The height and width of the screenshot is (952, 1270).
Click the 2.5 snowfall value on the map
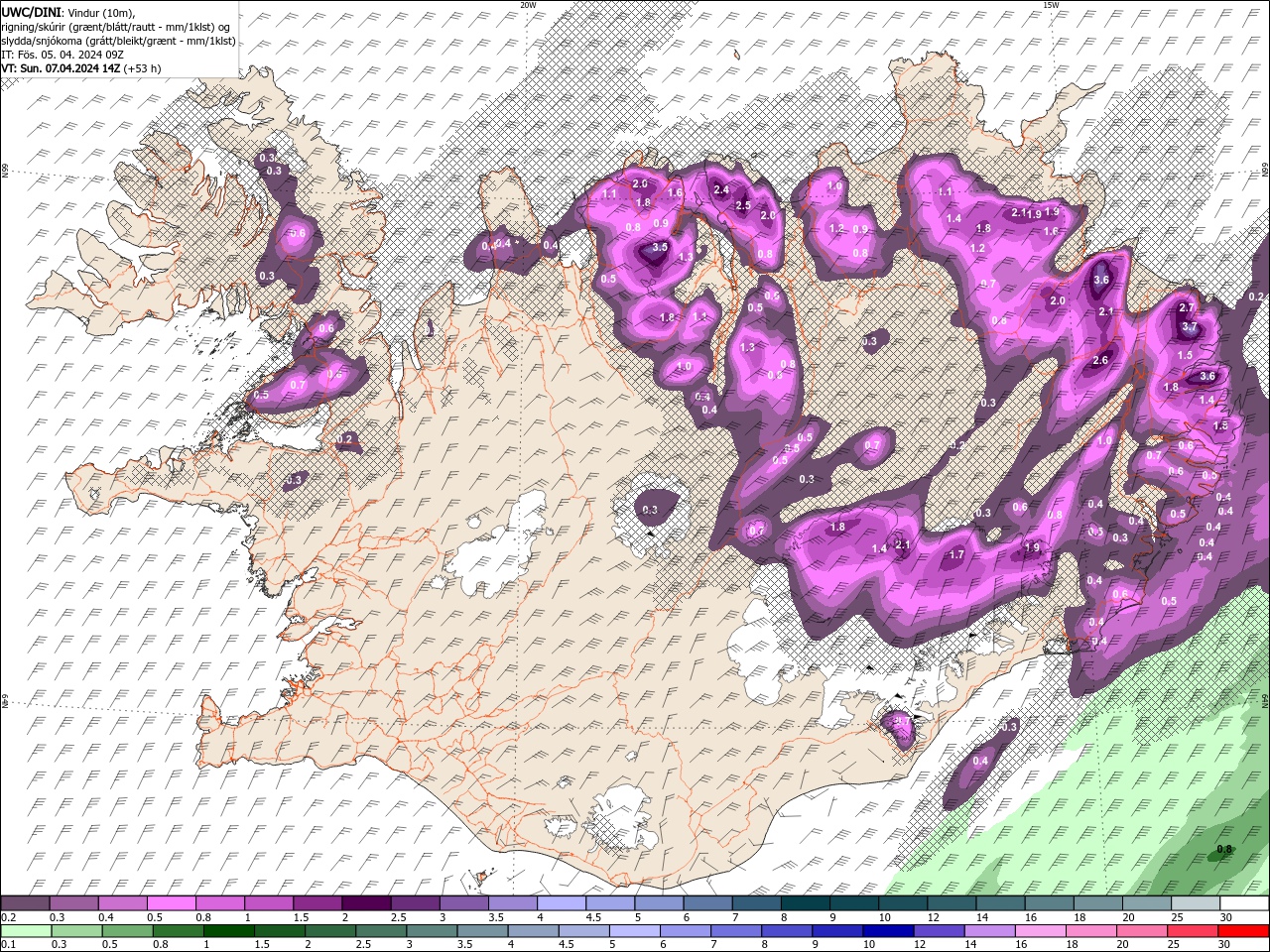coord(743,205)
